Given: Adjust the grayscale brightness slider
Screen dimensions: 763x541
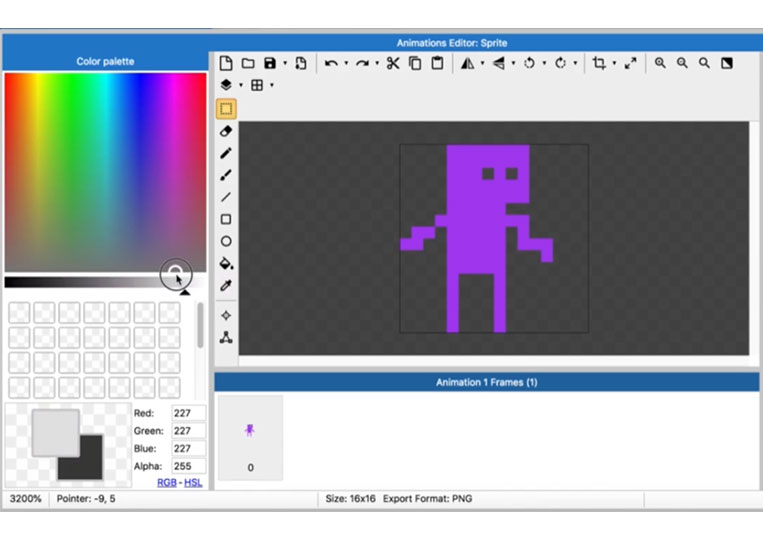Looking at the screenshot, I should click(105, 283).
